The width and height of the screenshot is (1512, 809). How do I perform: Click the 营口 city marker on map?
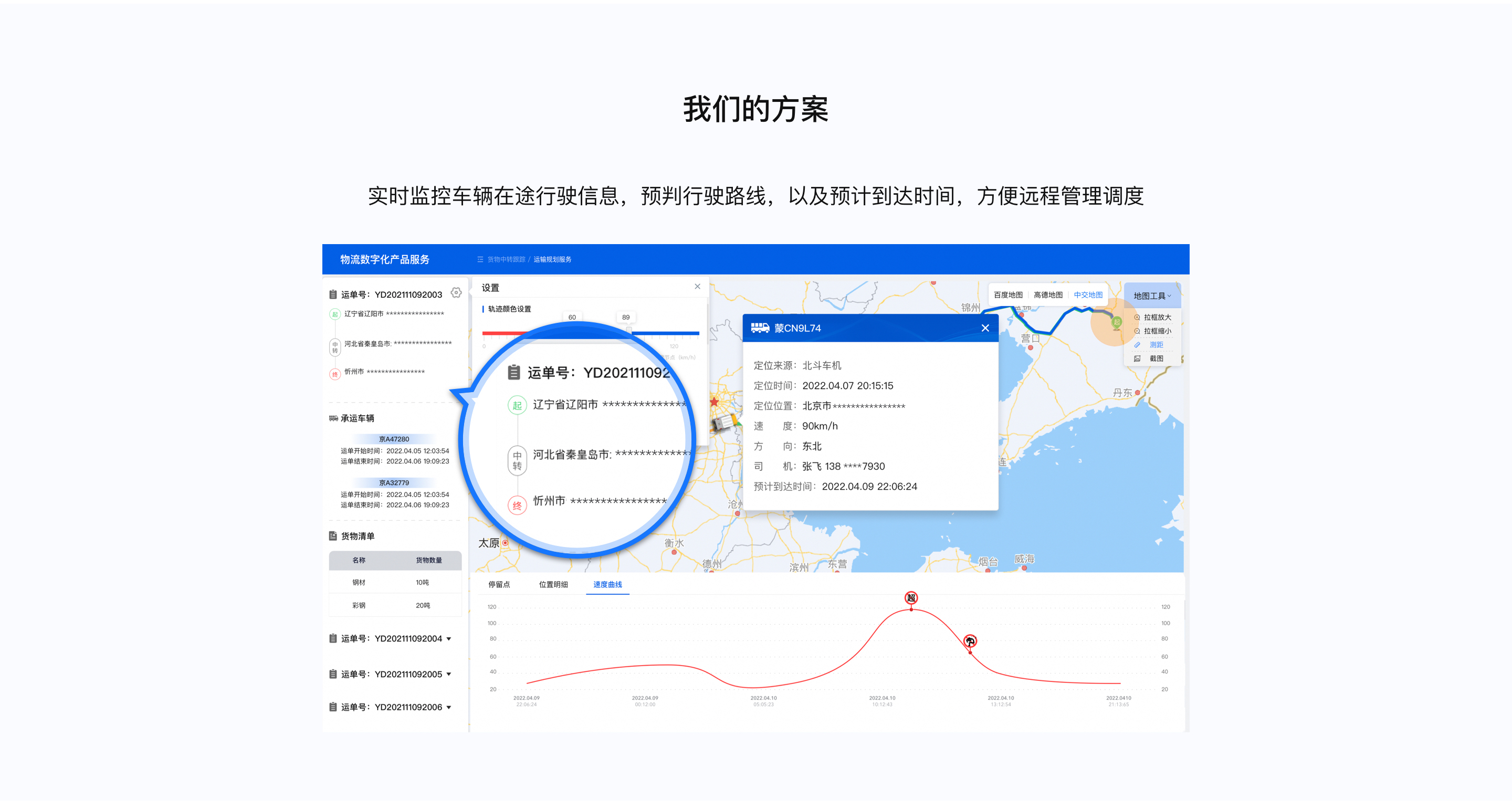click(x=1030, y=348)
